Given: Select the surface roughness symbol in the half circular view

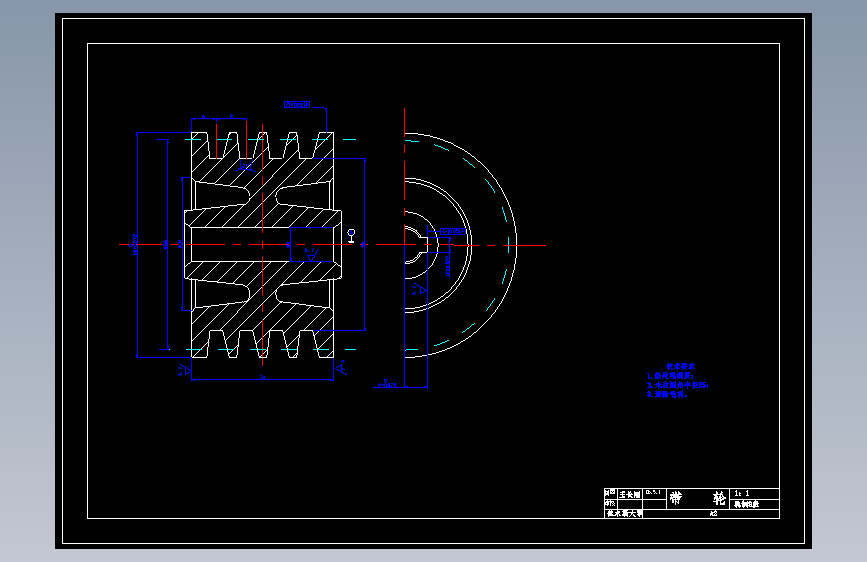Looking at the screenshot, I should click(x=420, y=289).
